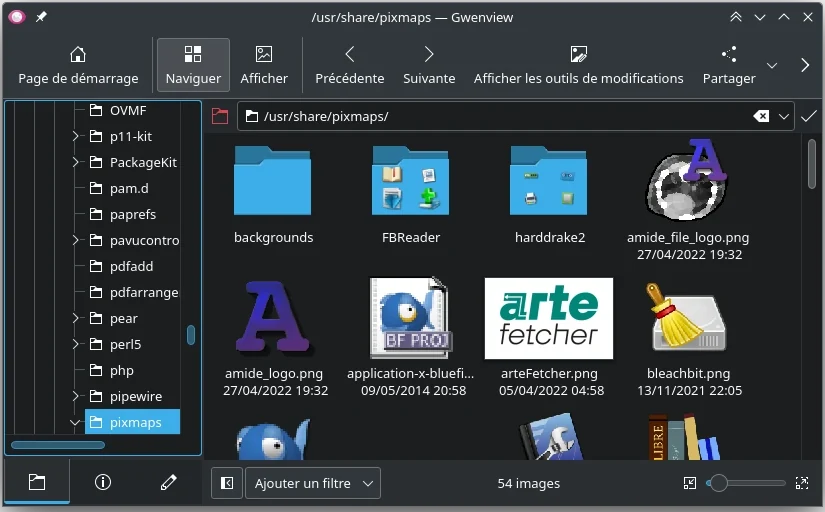Show Information sidebar tab
The width and height of the screenshot is (825, 512).
tap(103, 482)
